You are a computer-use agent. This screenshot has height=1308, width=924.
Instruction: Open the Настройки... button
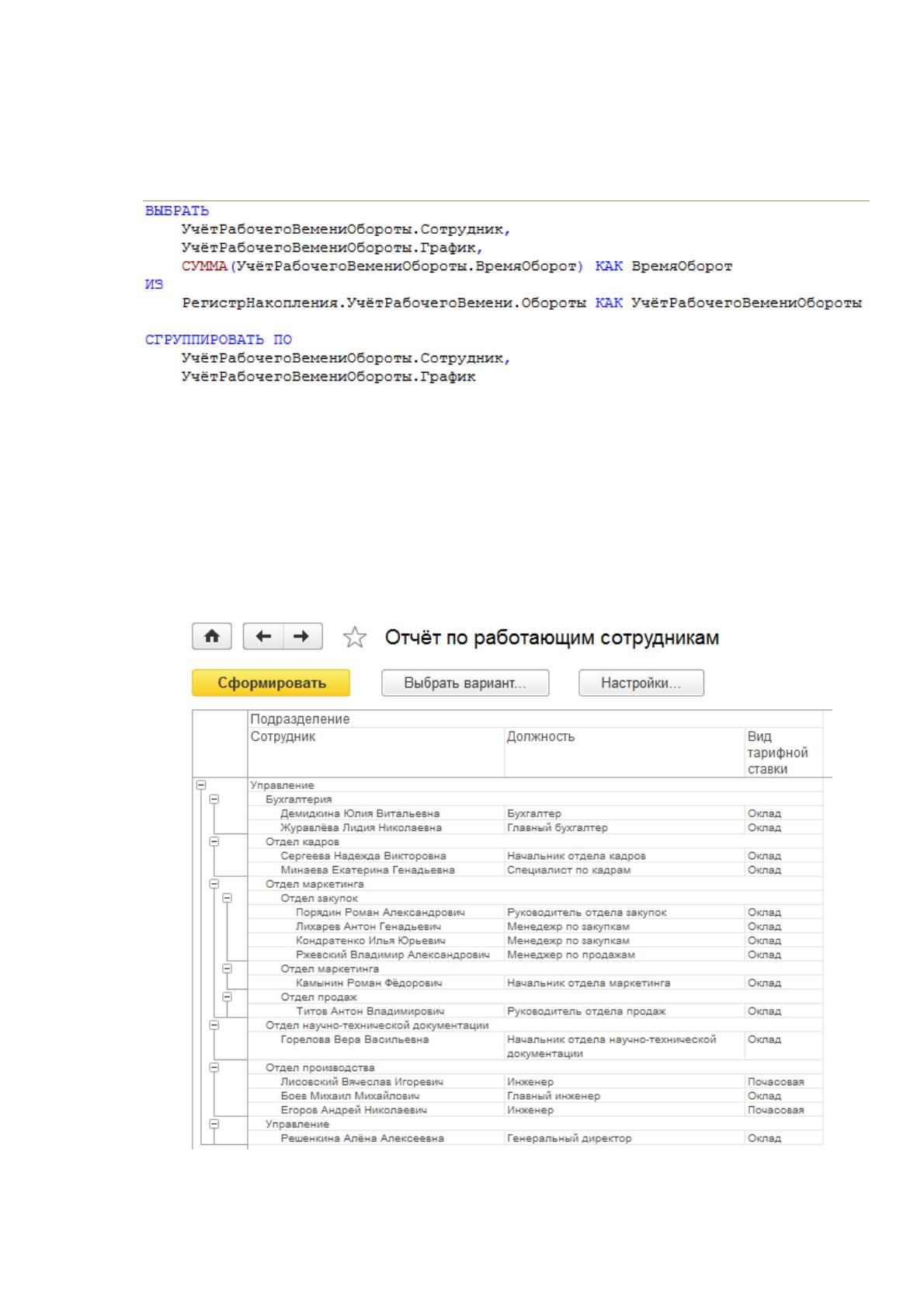pos(641,684)
